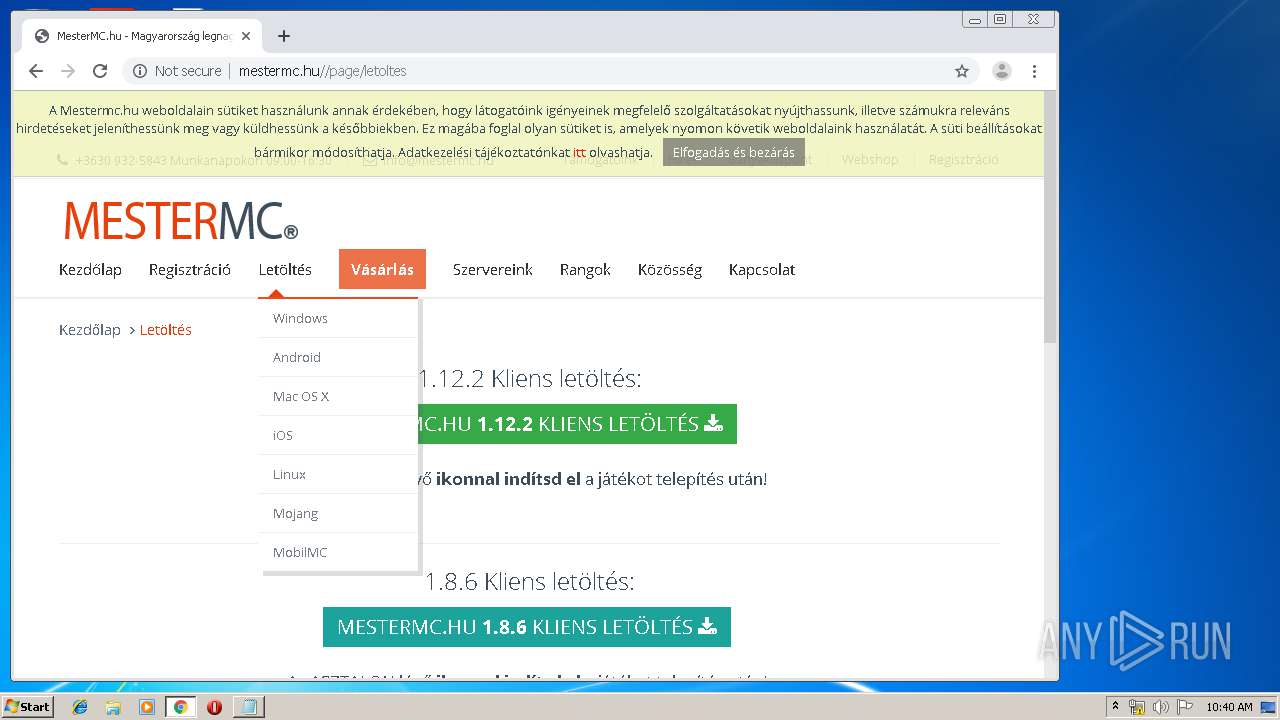Choose Mac OS X from Letöltés dropdown
Screen dimensions: 1280x720
pos(340,396)
